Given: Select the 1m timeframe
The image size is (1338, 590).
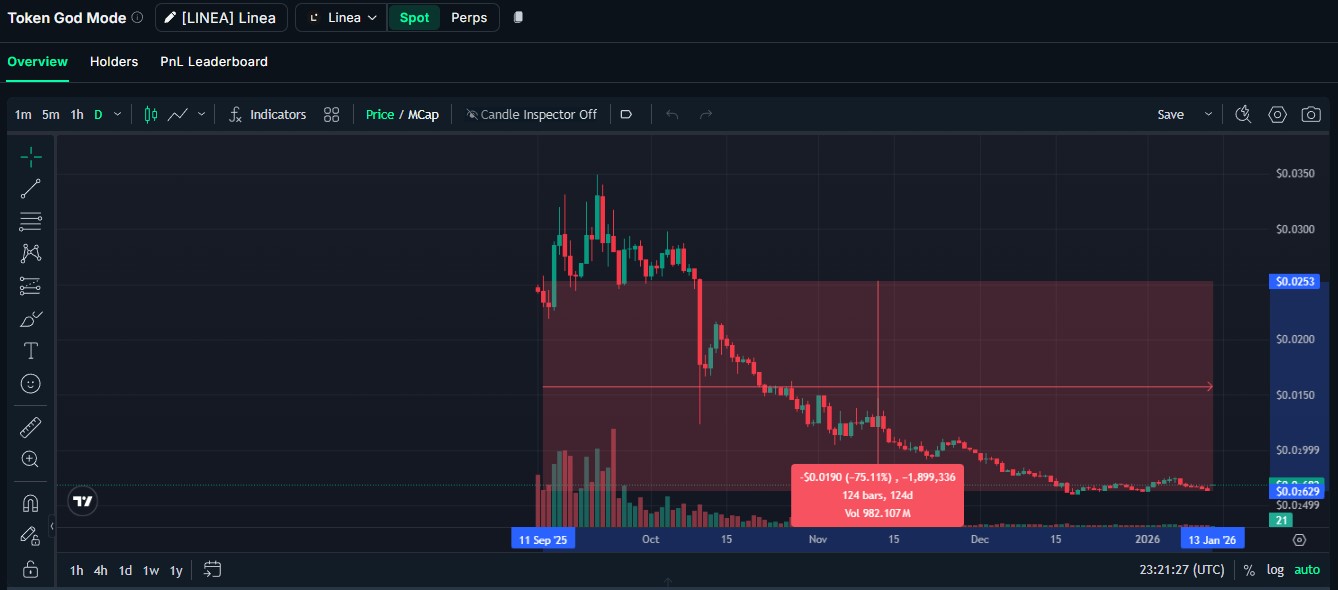Looking at the screenshot, I should 23,115.
